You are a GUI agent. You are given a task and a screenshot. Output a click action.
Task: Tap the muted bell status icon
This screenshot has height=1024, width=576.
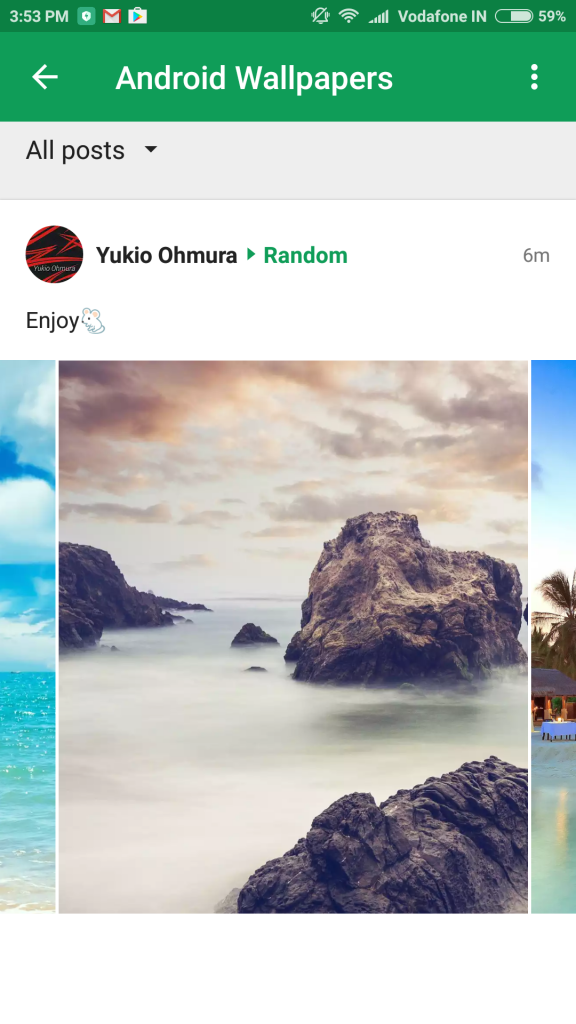tap(321, 16)
